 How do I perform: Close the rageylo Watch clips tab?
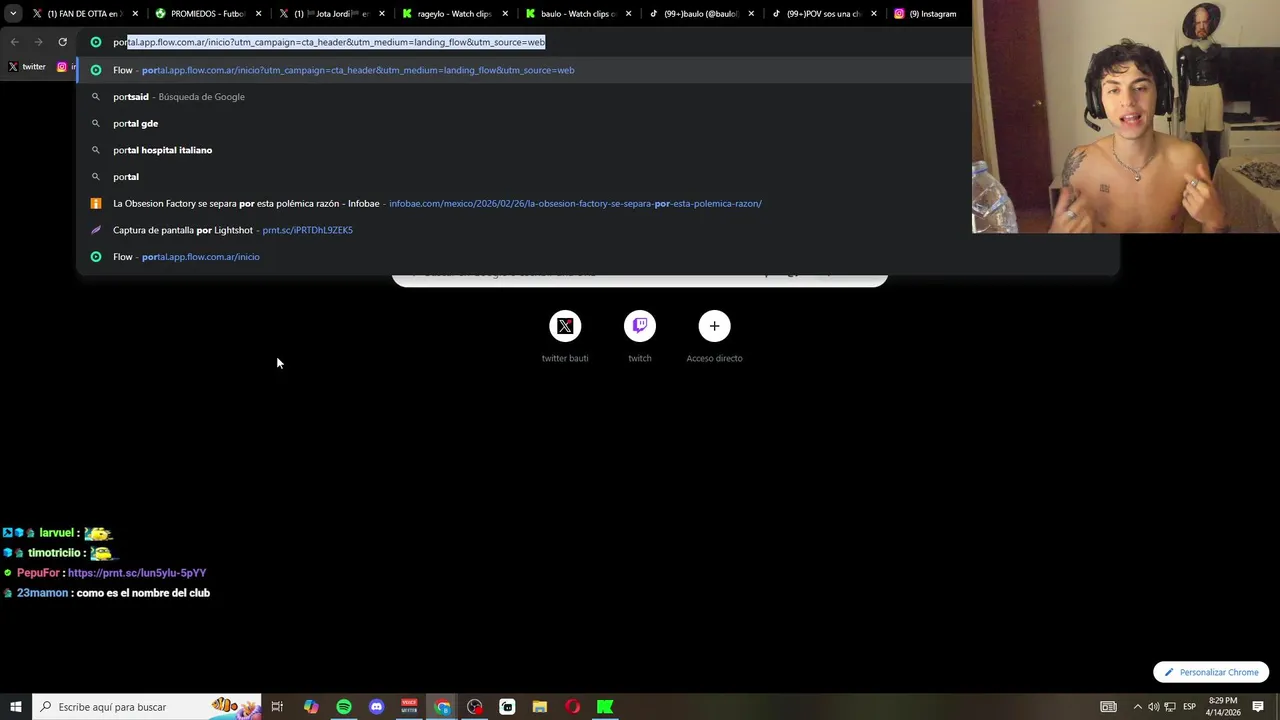506,14
